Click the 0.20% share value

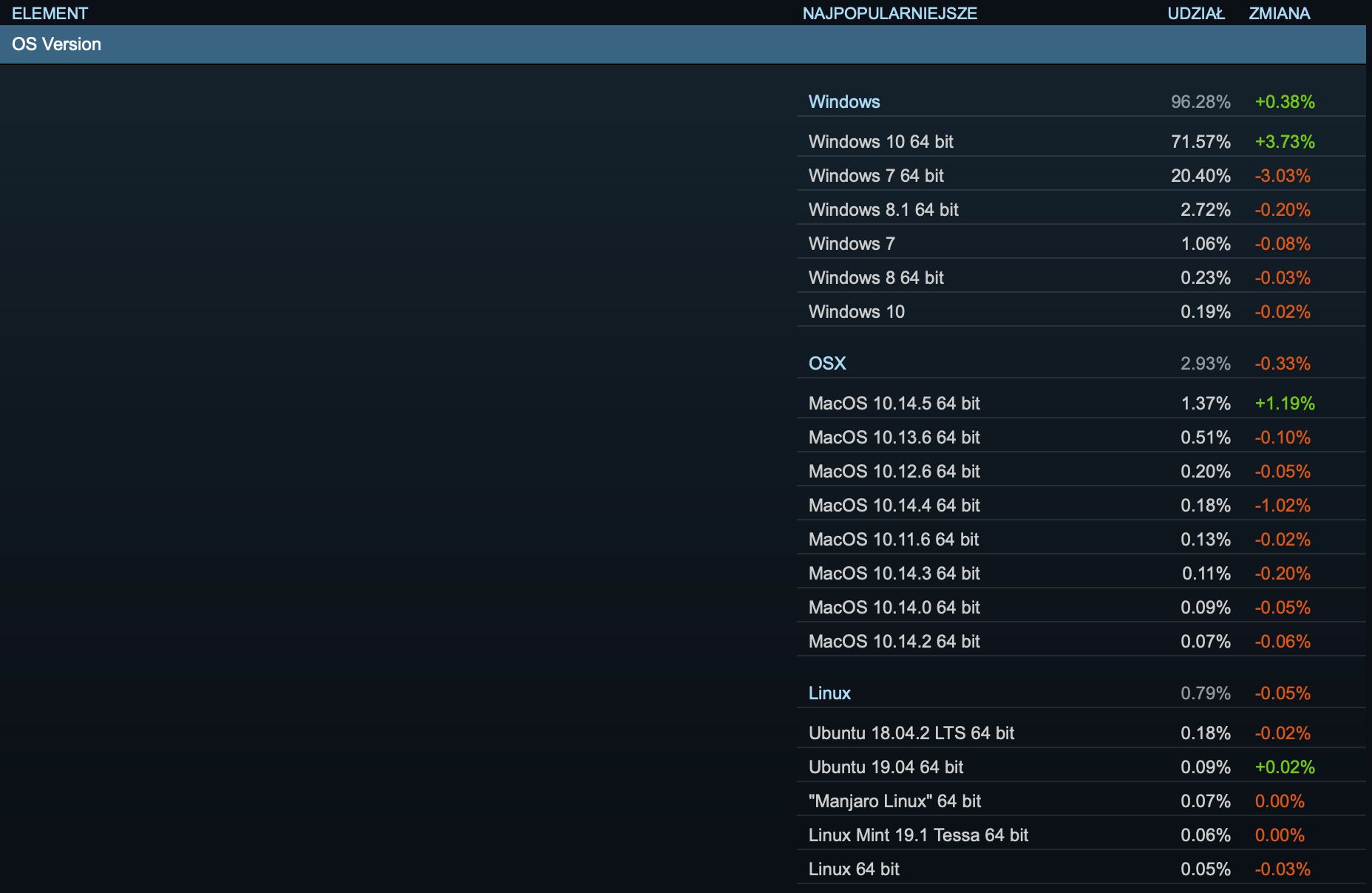pos(1206,472)
